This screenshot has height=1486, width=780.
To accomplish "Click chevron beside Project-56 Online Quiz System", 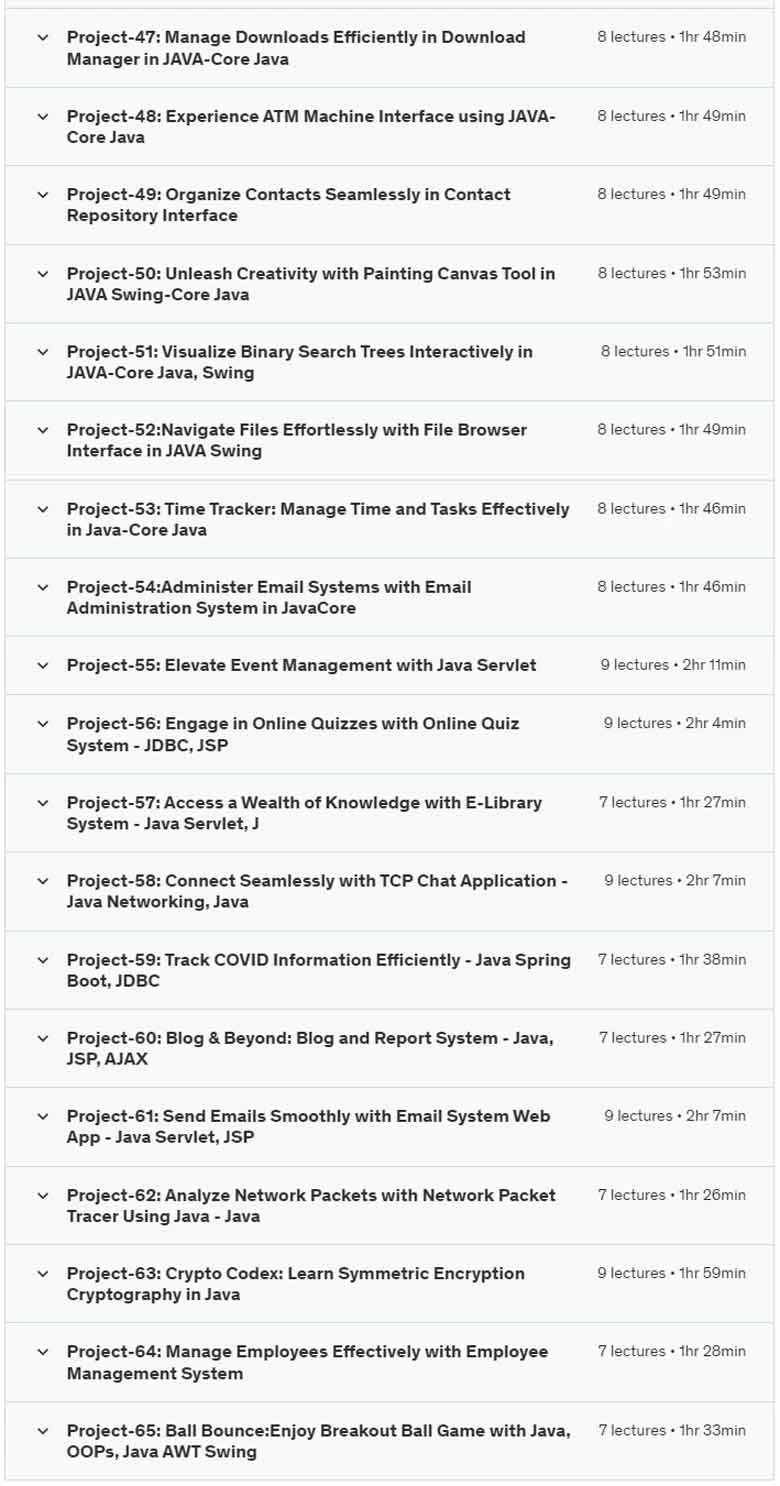I will [x=42, y=723].
